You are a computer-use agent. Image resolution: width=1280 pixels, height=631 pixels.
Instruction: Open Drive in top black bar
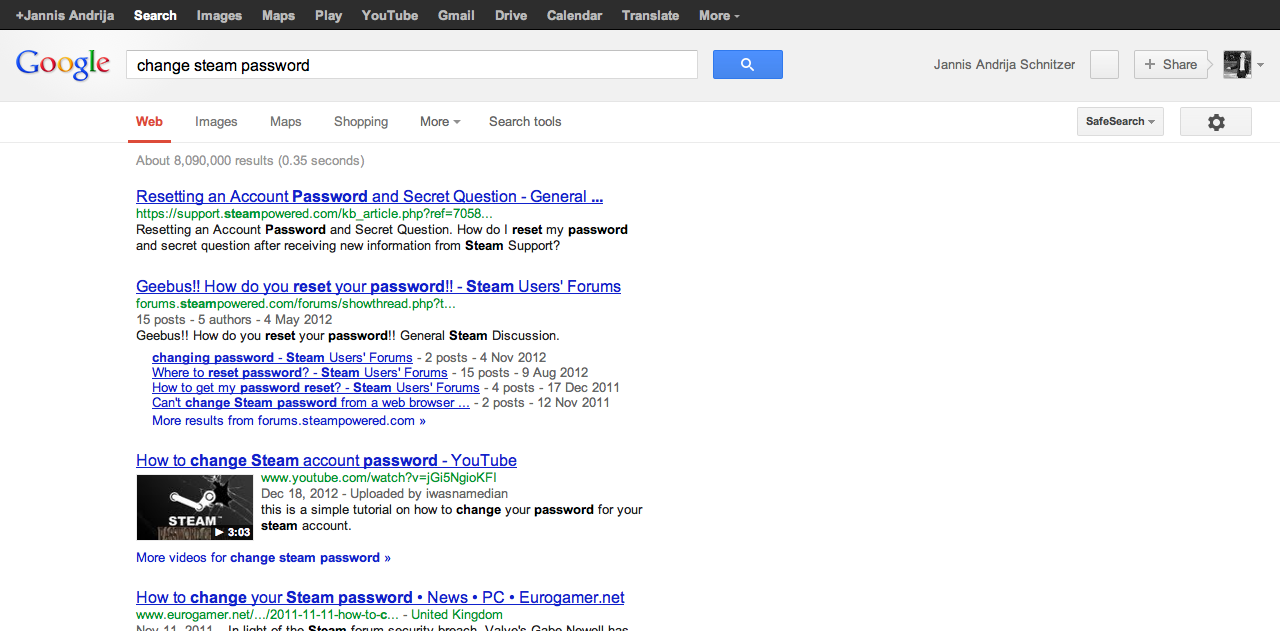(x=511, y=15)
